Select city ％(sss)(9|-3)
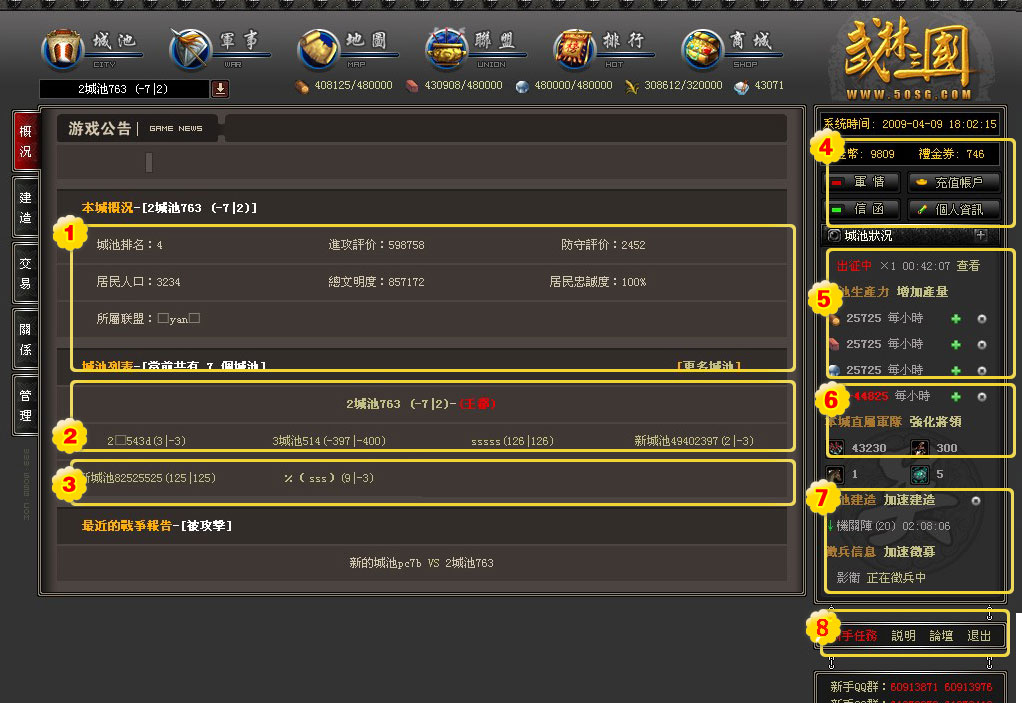Viewport: 1022px width, 703px height. [x=329, y=478]
